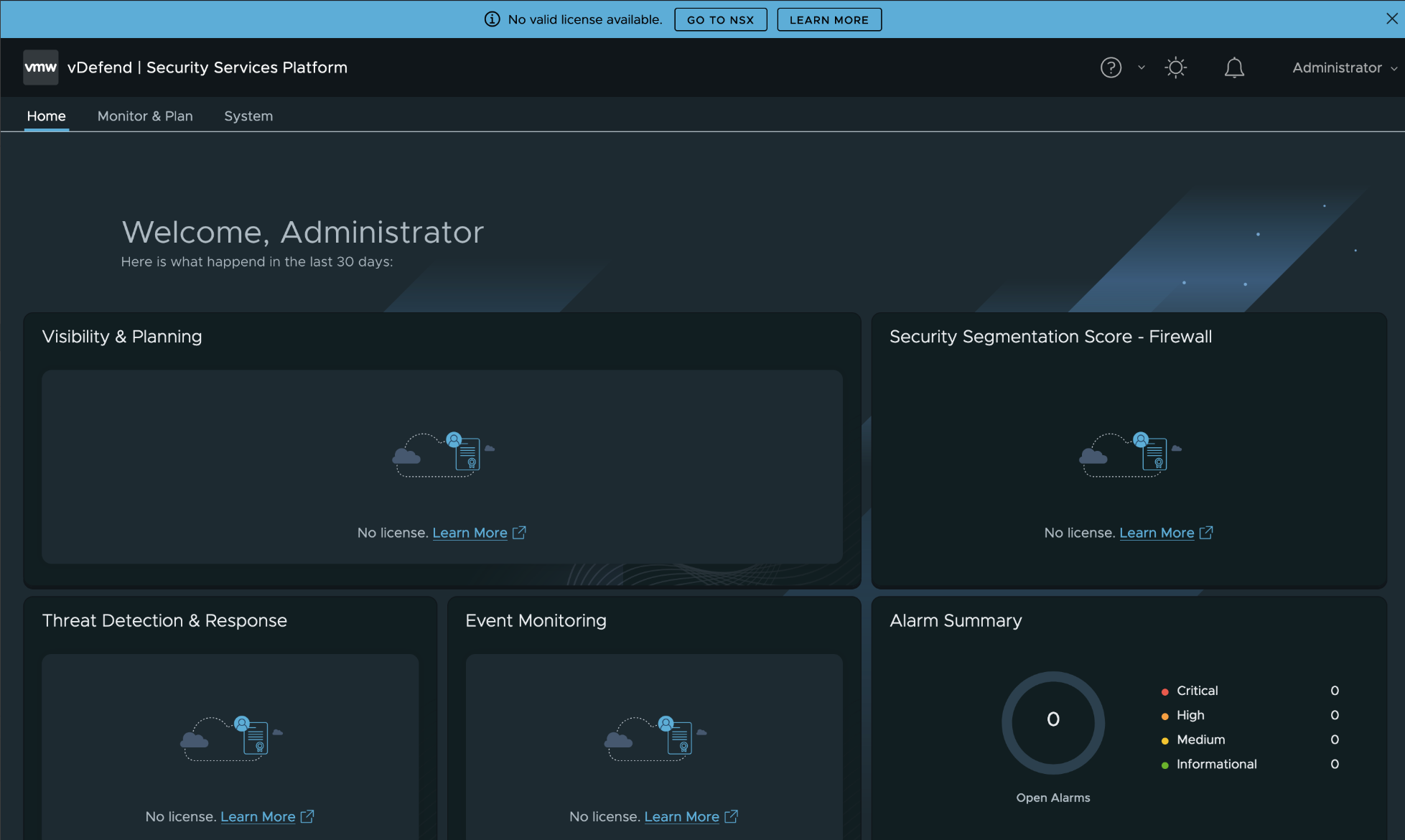Switch to the Home tab

tap(46, 116)
